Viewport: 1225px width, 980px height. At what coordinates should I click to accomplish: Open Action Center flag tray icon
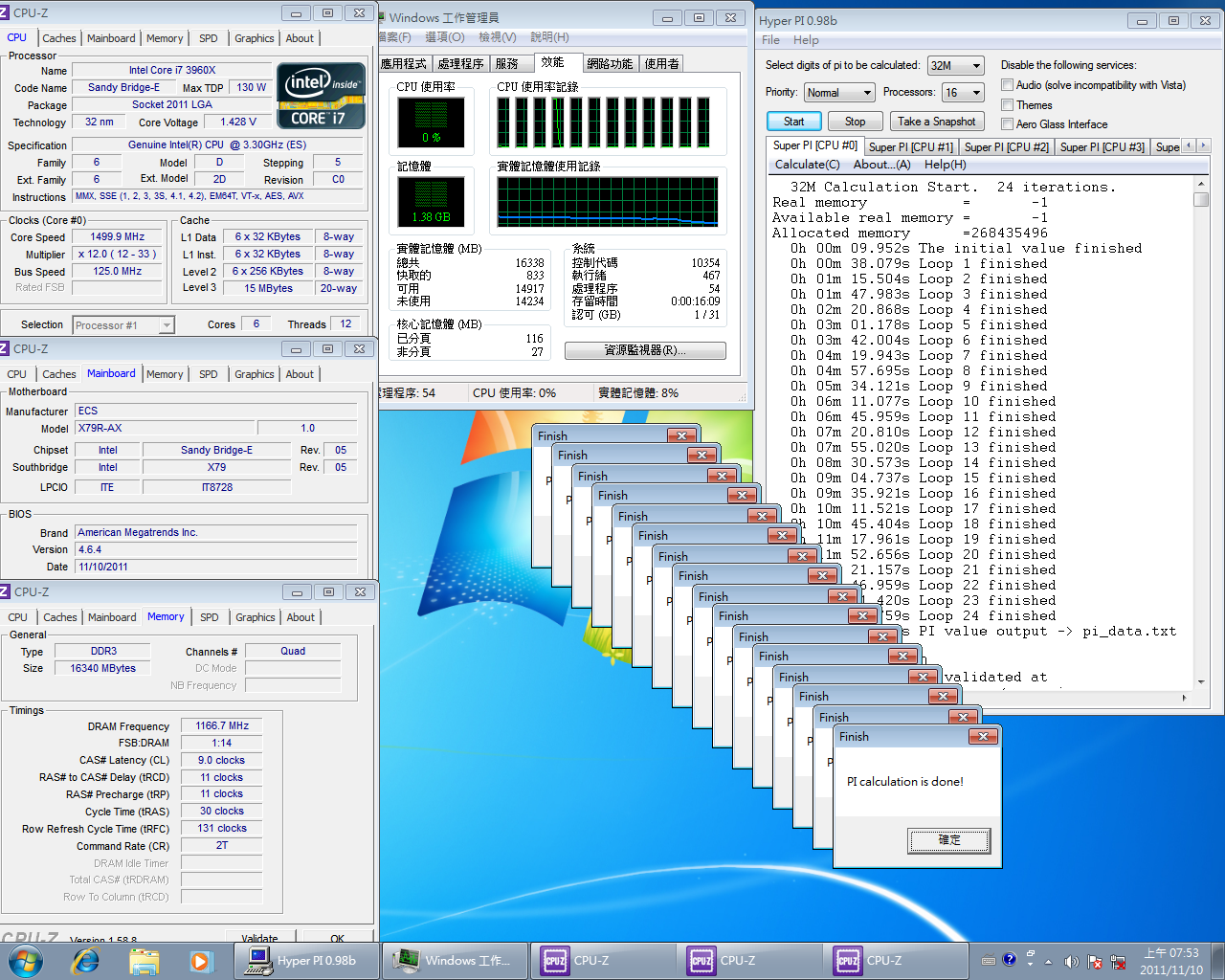click(x=1094, y=962)
